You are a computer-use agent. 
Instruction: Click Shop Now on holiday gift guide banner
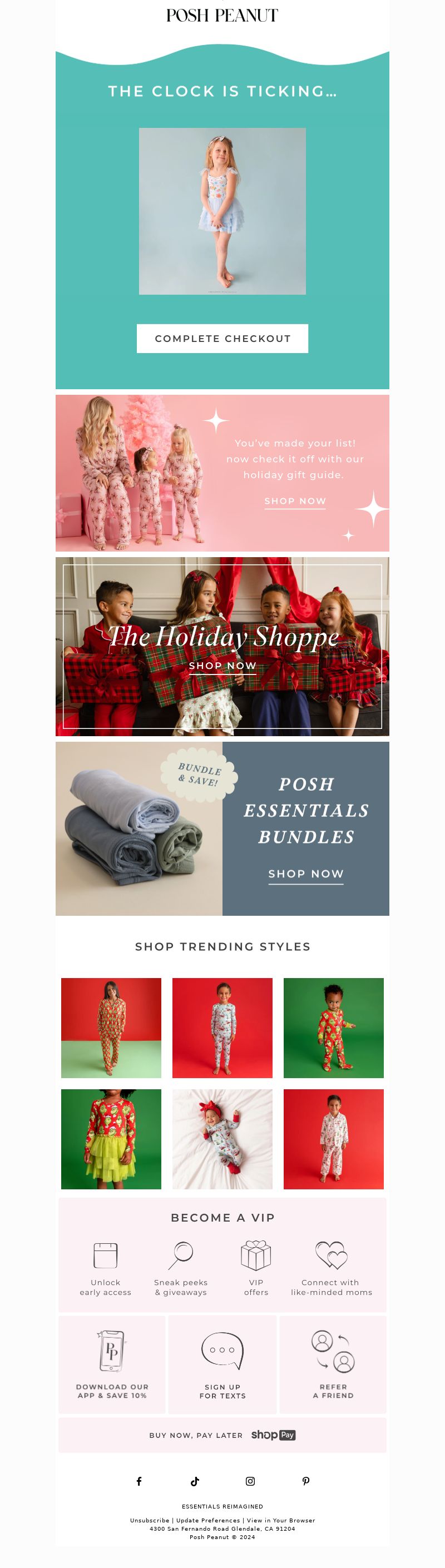tap(295, 501)
